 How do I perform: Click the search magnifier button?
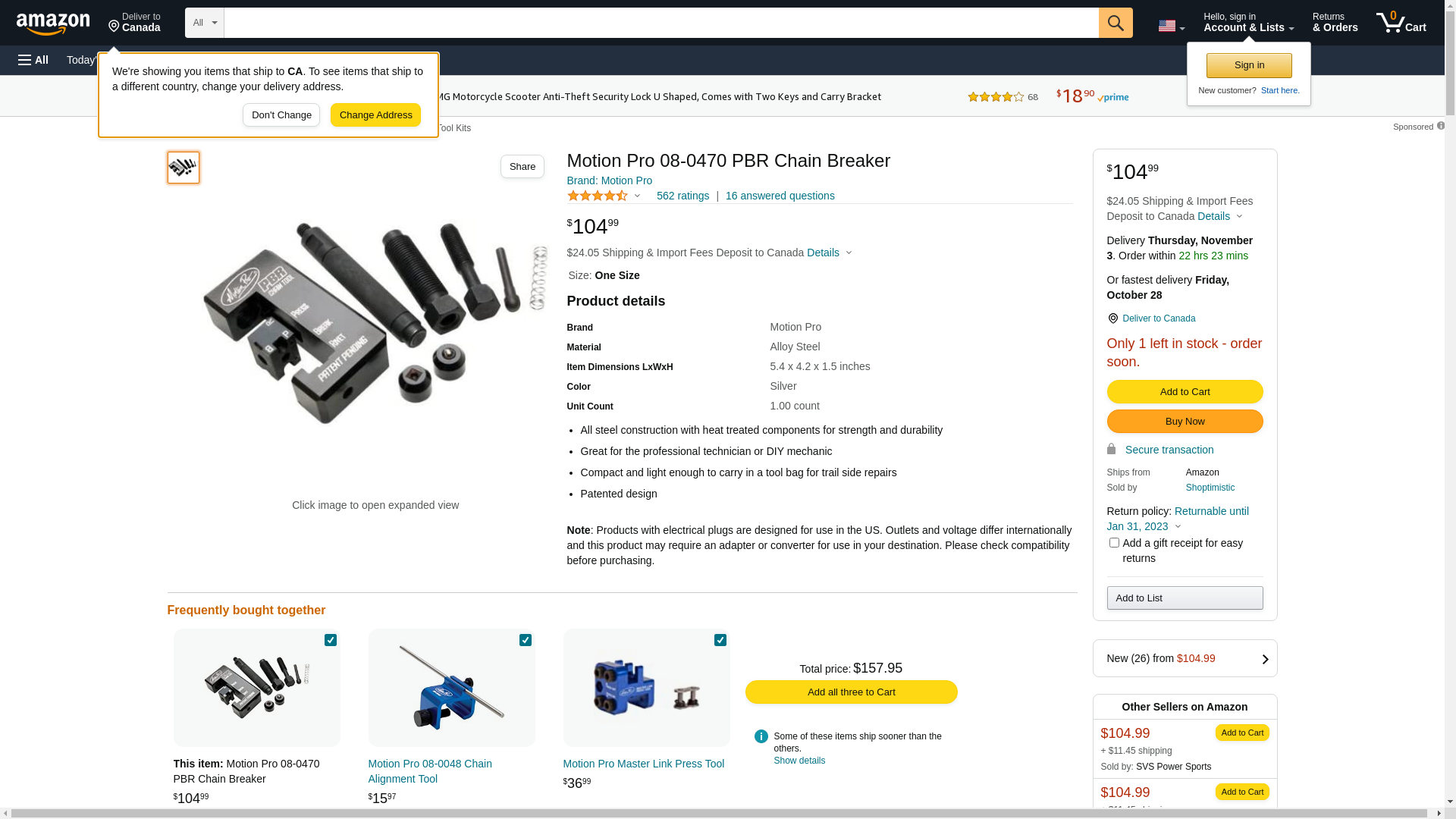[1115, 23]
